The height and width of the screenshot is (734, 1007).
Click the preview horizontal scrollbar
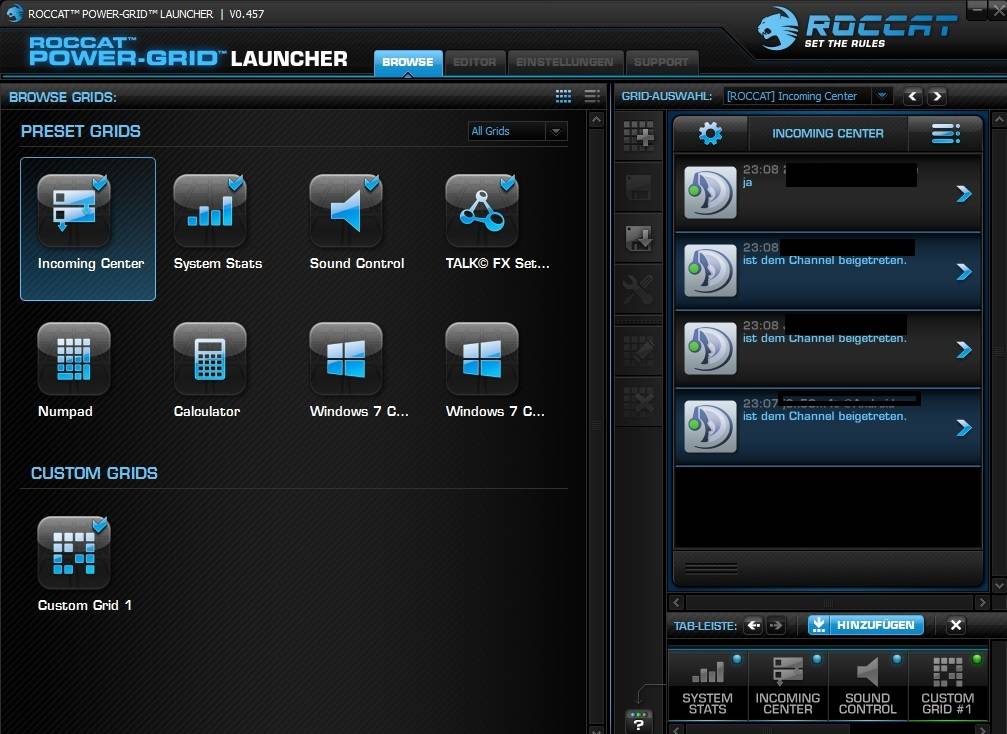[x=829, y=602]
